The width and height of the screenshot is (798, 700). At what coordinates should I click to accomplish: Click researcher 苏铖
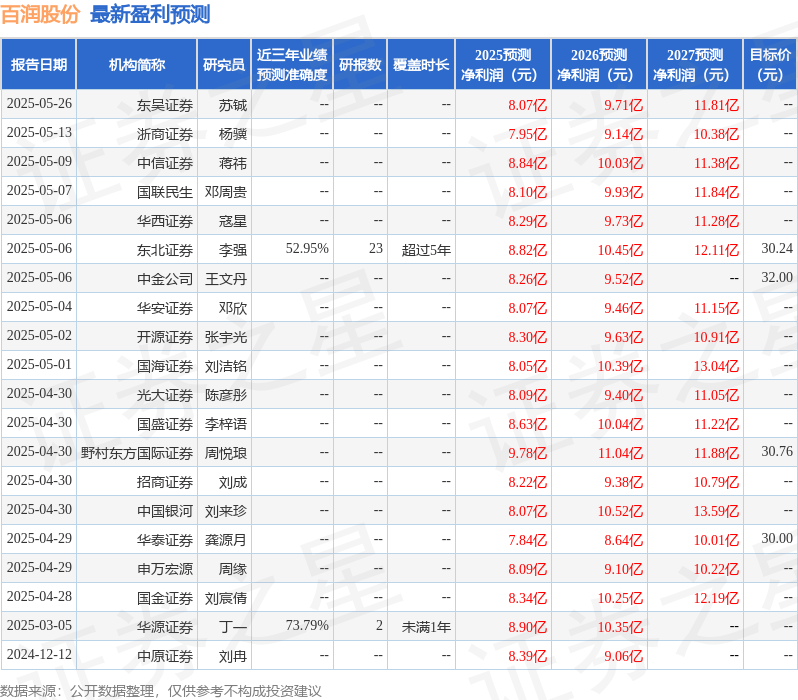233,105
